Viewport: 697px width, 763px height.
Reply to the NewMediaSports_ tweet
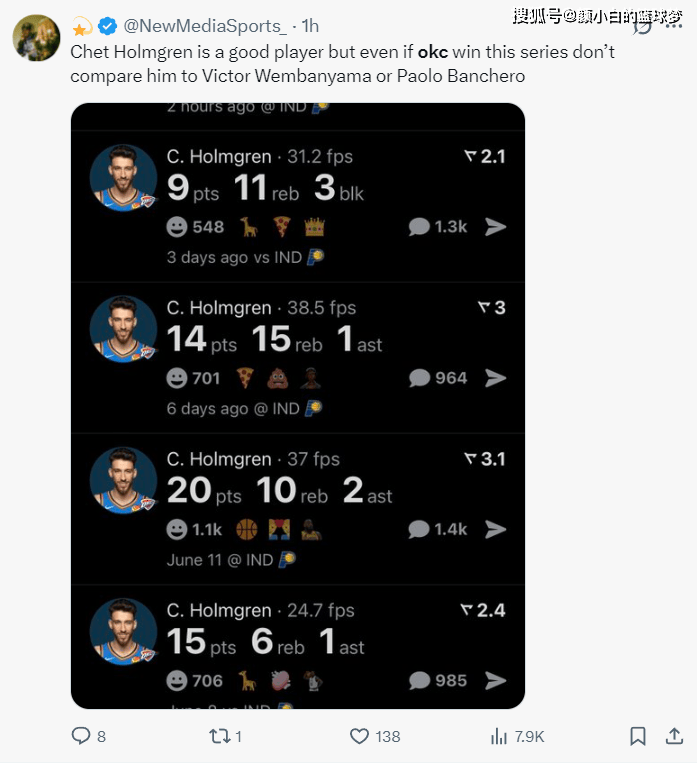[x=81, y=736]
